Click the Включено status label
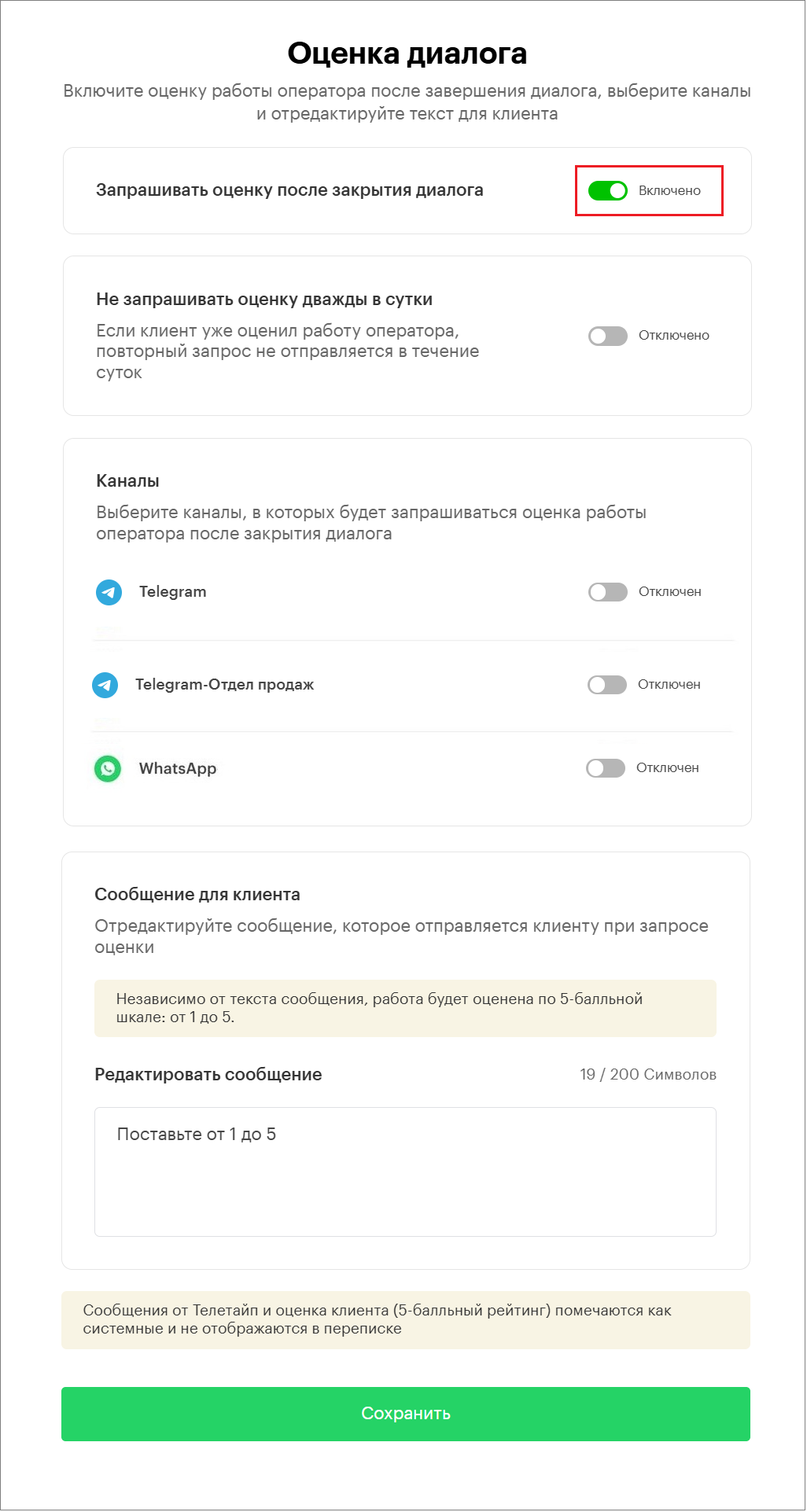The height and width of the screenshot is (1512, 807). click(669, 190)
